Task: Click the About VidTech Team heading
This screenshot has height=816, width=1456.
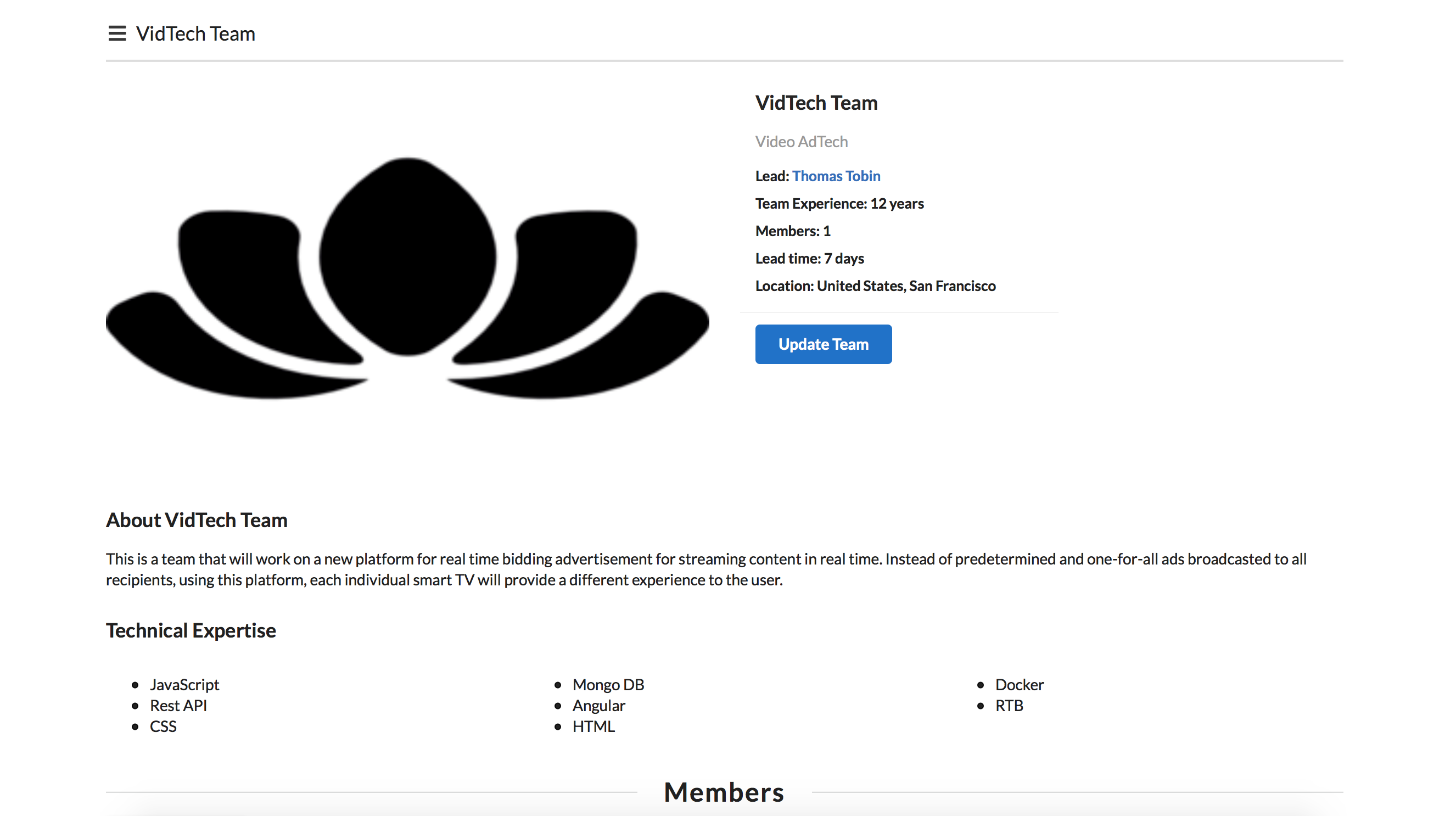Action: (197, 519)
